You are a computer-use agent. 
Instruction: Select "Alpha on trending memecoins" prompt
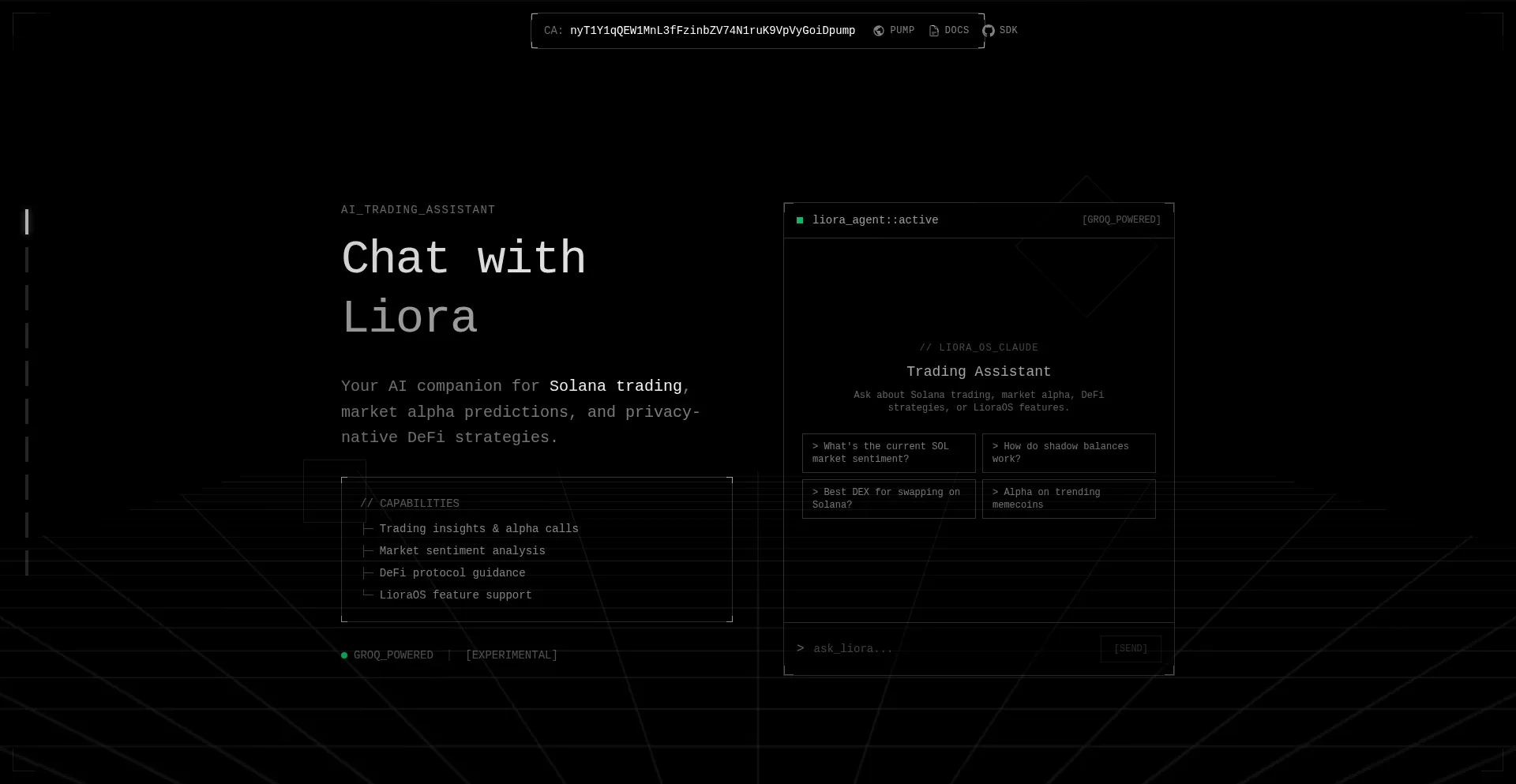[x=1068, y=499]
